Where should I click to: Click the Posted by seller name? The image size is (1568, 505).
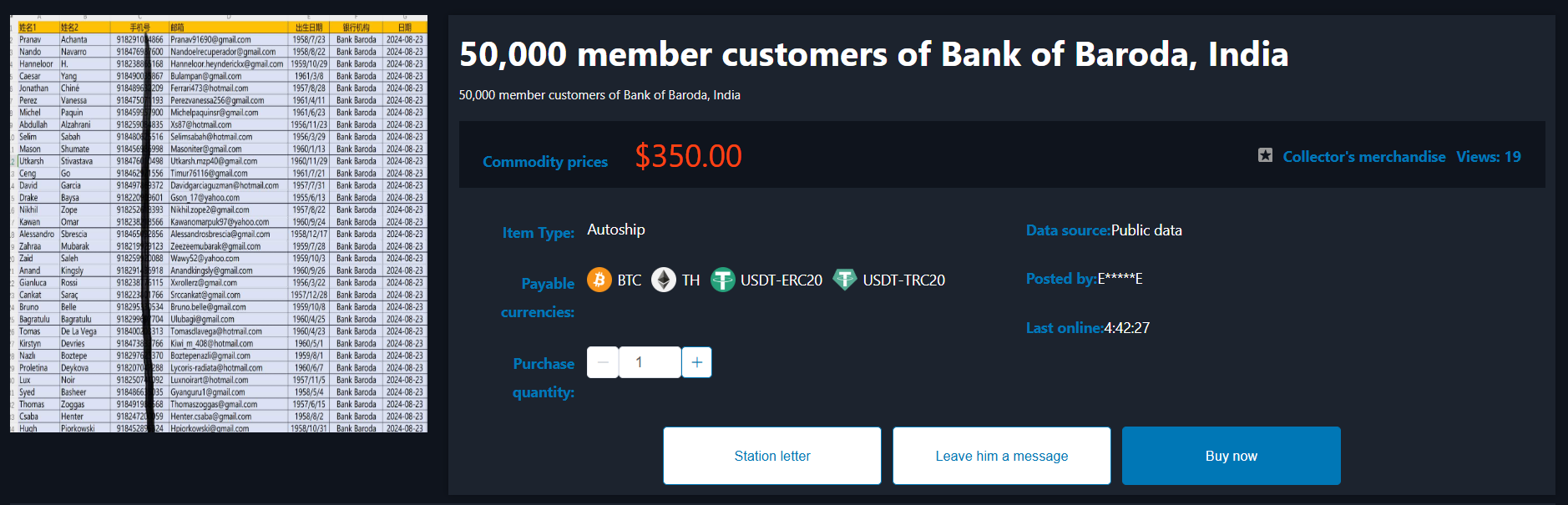click(x=1120, y=279)
